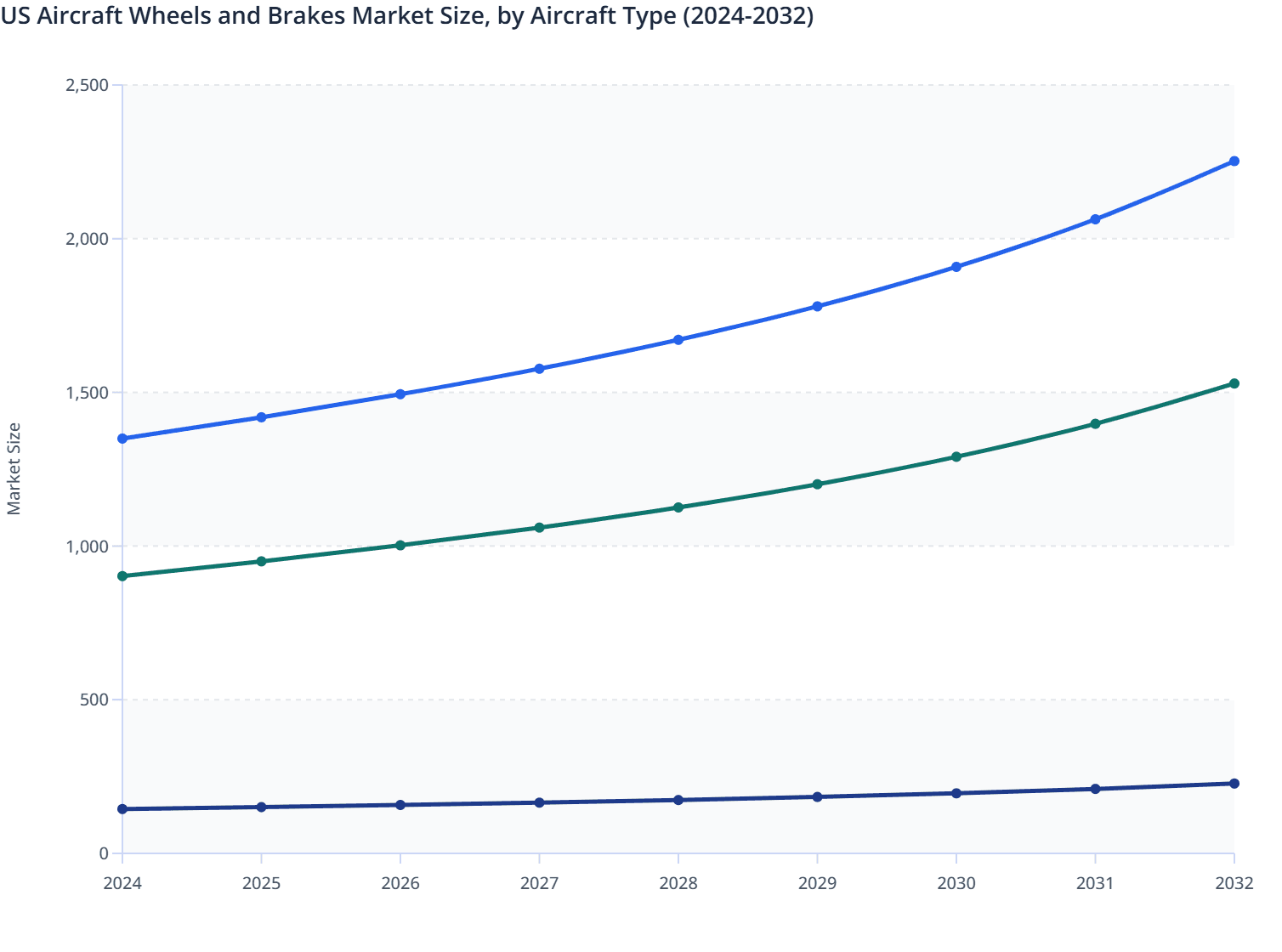Image resolution: width=1282 pixels, height=952 pixels.
Task: Click the 2027 point on navy line
Action: point(539,801)
